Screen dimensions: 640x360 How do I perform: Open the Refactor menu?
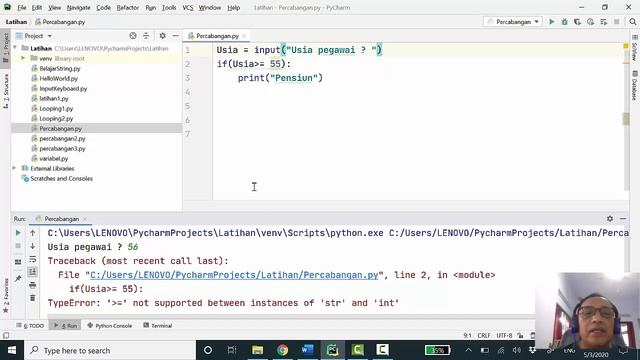coord(128,7)
